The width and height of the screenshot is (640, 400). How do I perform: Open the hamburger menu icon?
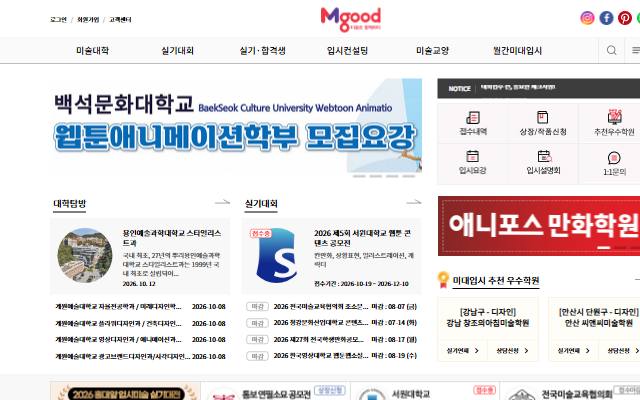point(636,50)
